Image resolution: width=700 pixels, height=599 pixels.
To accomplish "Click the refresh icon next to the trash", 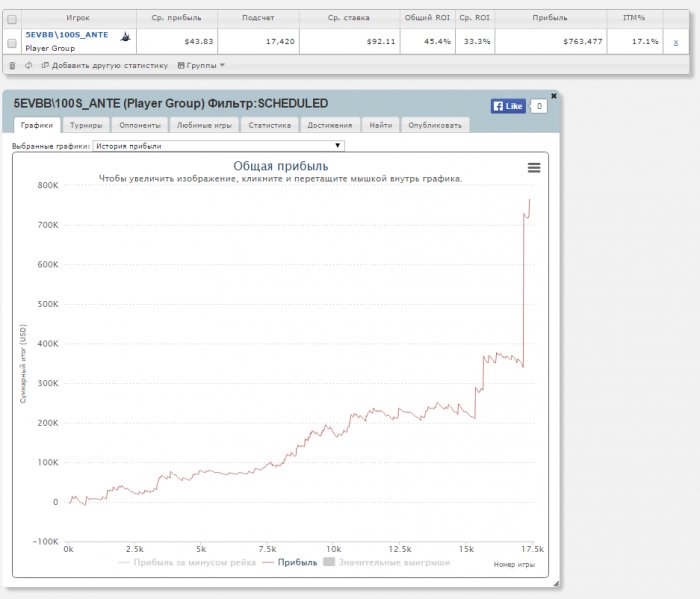I will tap(28, 65).
